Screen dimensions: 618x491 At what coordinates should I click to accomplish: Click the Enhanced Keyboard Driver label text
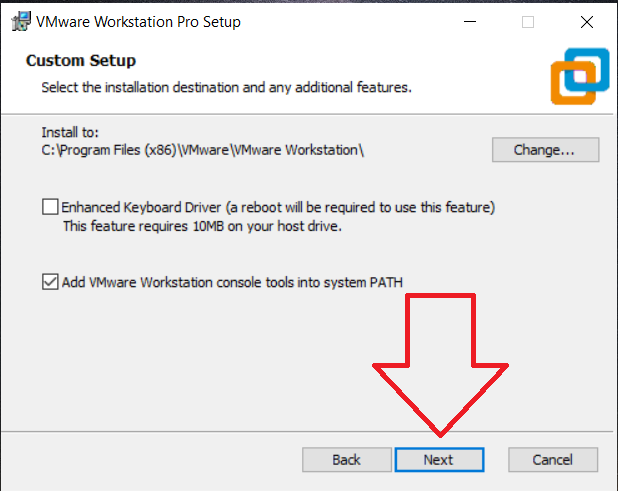pos(278,207)
